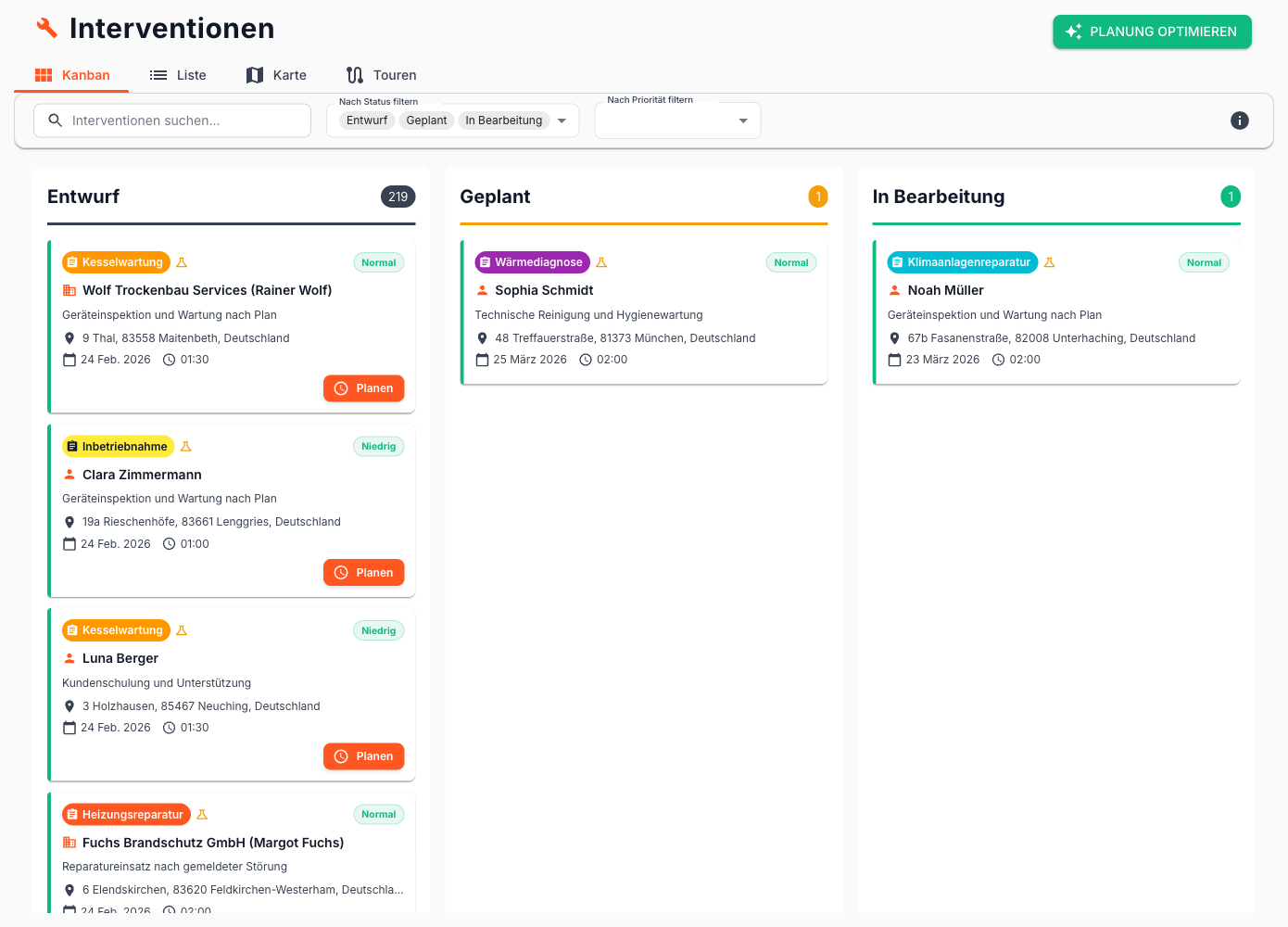Click the wrench icon beside Interventionen title

[x=46, y=28]
